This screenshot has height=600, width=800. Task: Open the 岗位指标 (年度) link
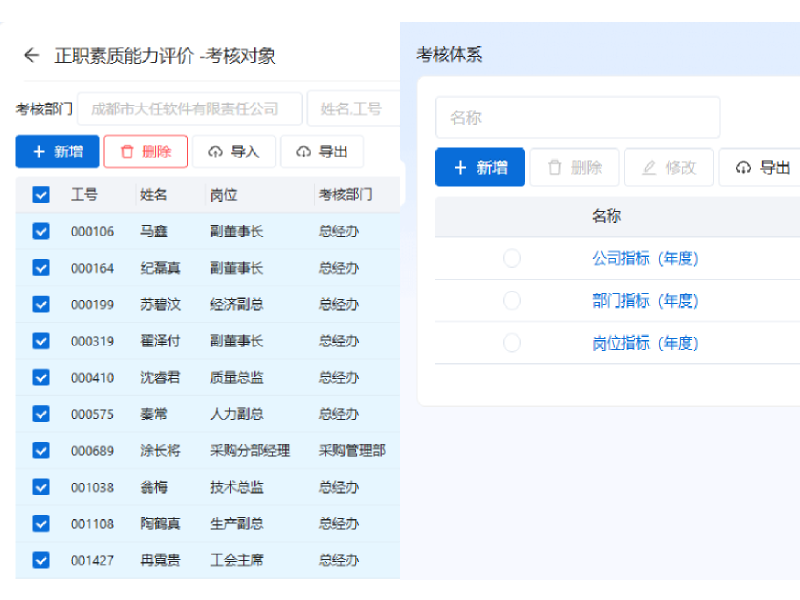pyautogui.click(x=645, y=343)
